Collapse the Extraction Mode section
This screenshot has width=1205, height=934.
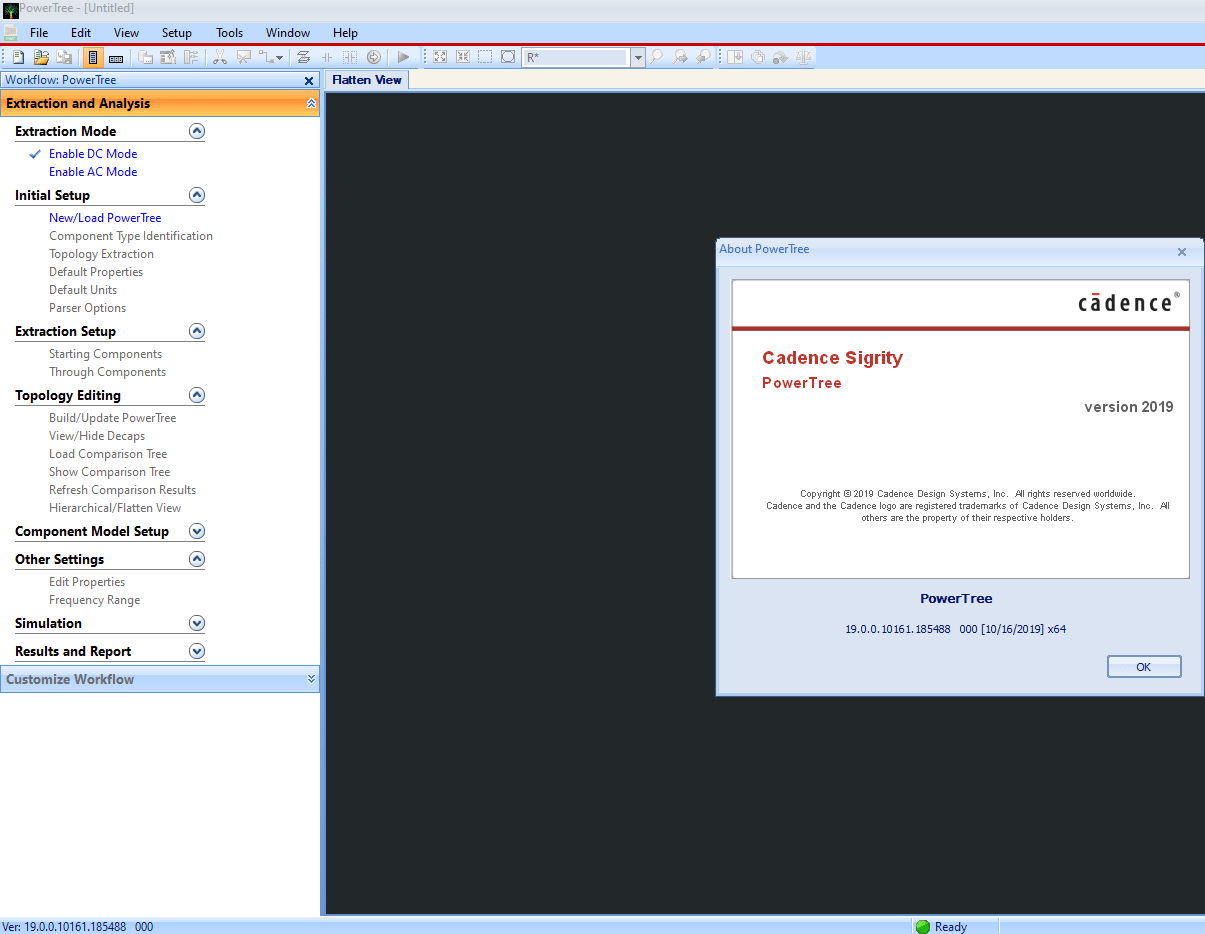tap(197, 131)
